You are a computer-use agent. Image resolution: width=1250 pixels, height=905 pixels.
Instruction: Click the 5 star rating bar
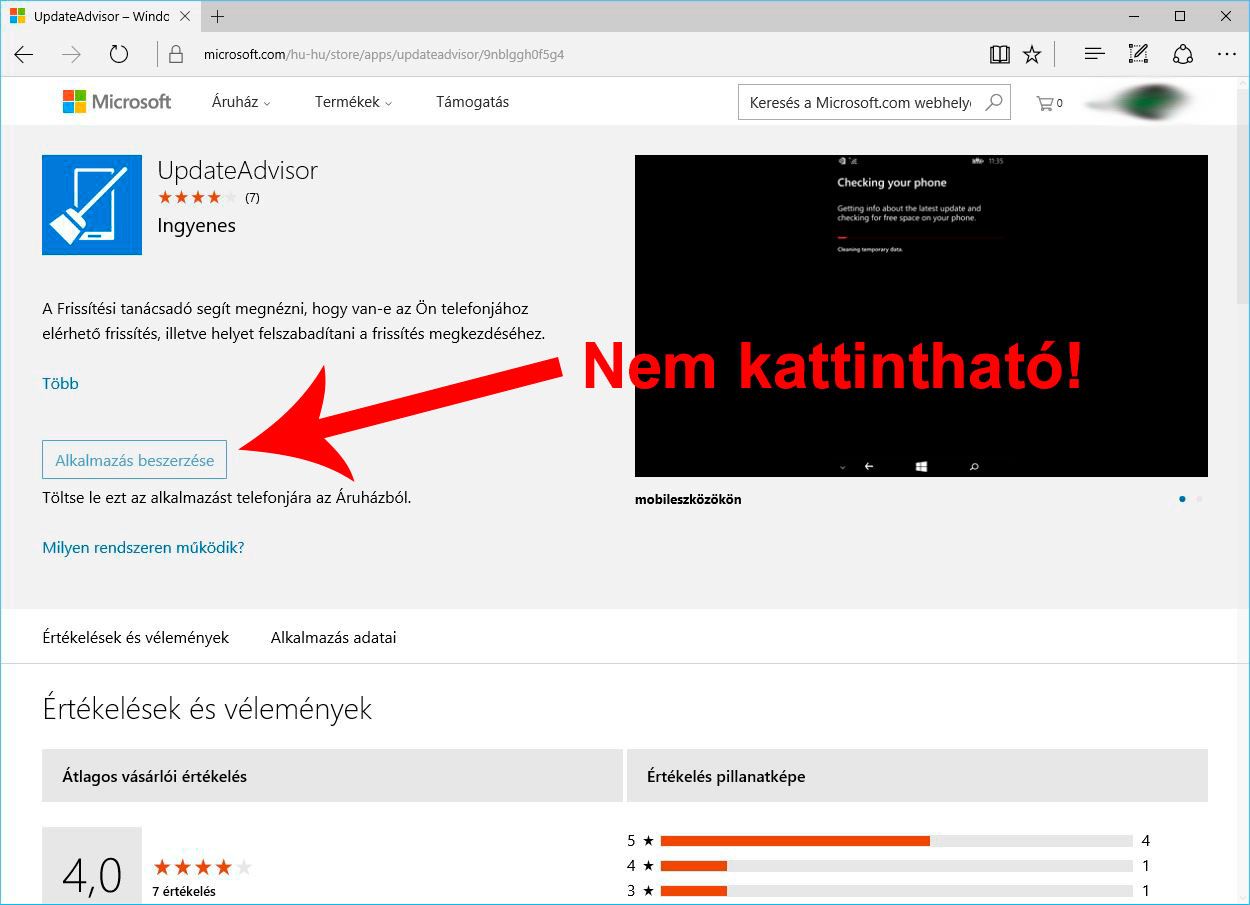click(x=896, y=841)
